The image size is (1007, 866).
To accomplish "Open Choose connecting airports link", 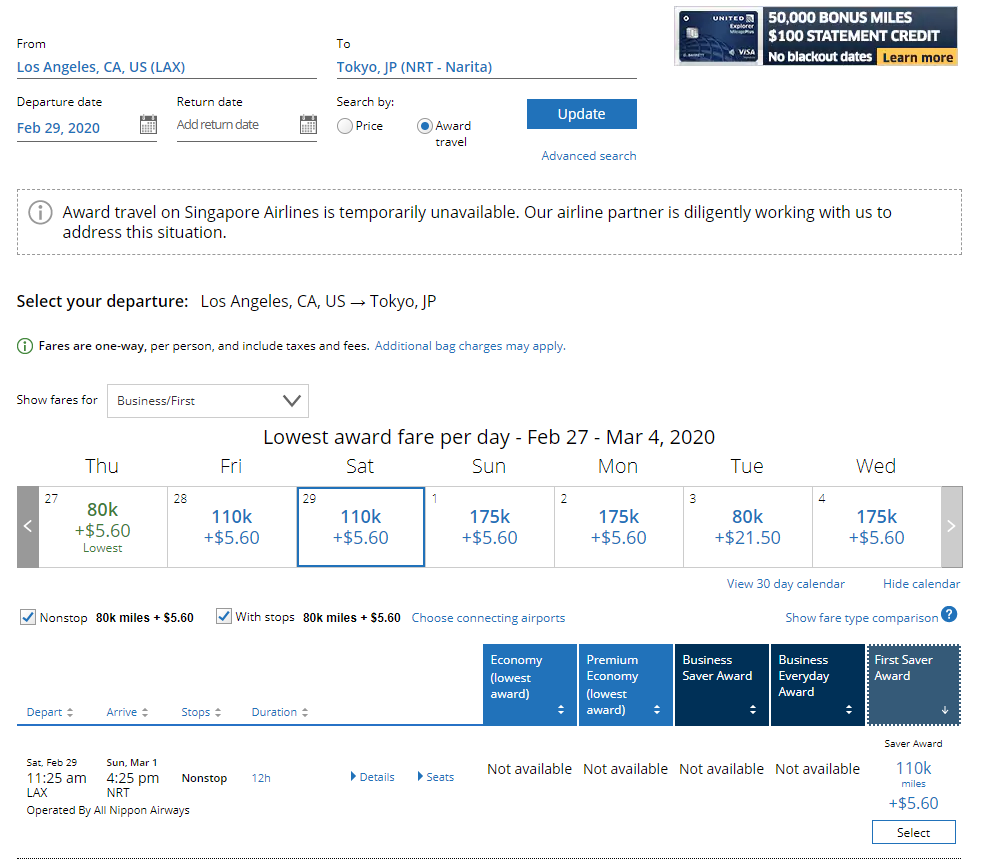I will click(488, 618).
